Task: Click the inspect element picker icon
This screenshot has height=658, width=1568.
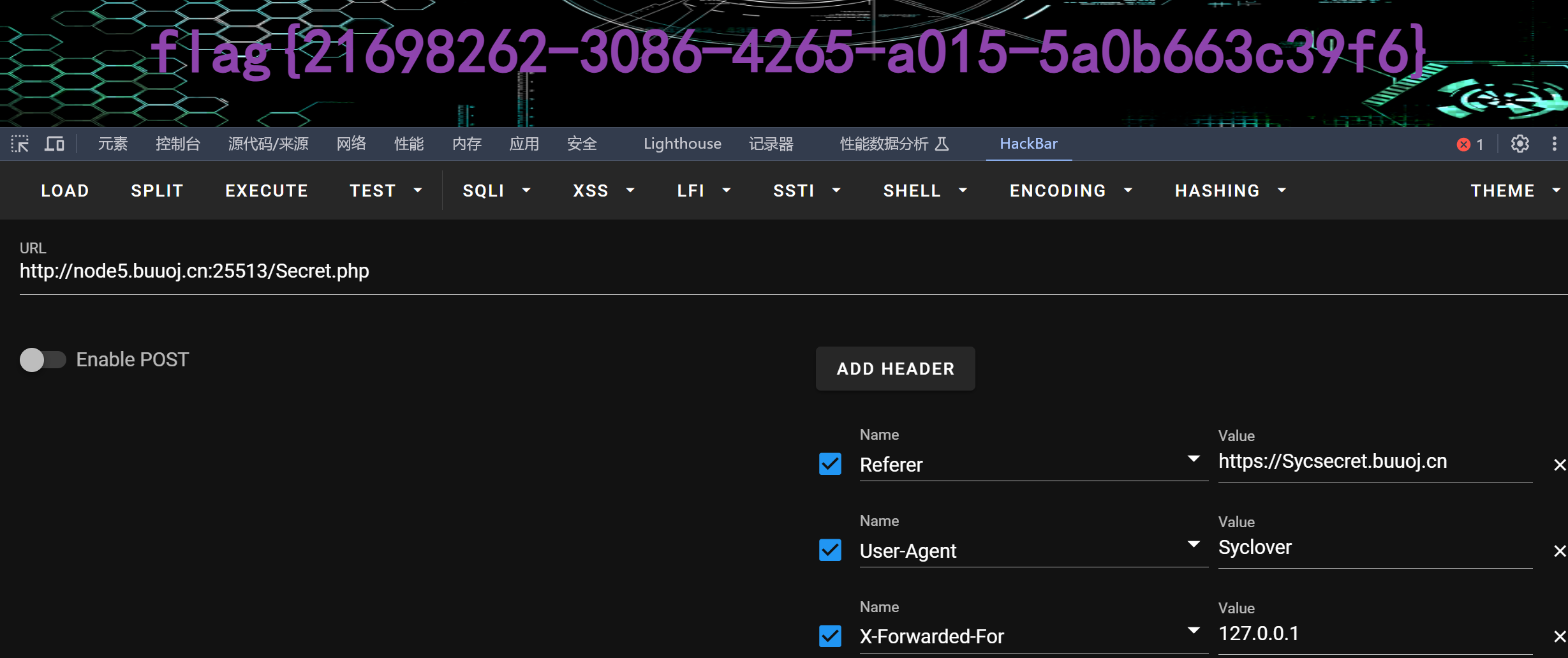Action: pos(20,144)
